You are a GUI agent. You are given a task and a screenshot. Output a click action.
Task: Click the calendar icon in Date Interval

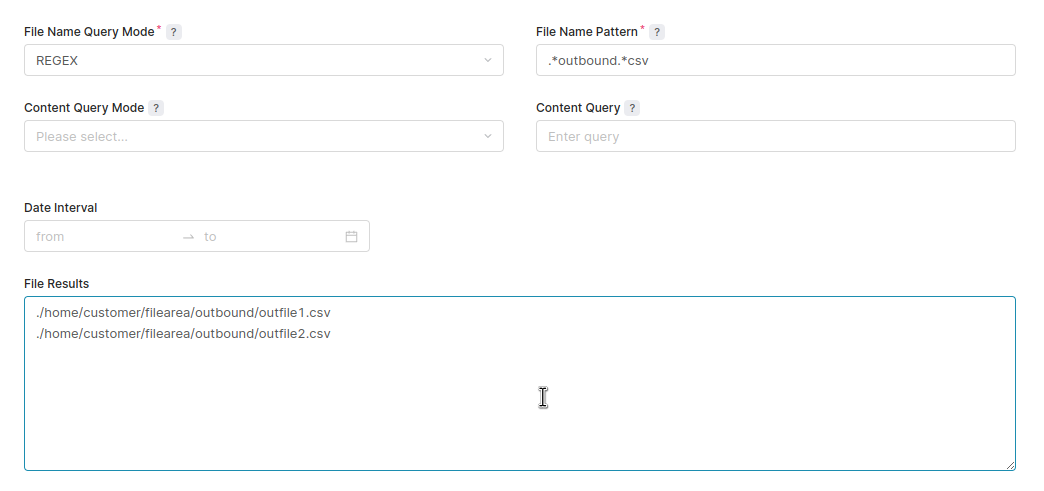[x=351, y=237]
